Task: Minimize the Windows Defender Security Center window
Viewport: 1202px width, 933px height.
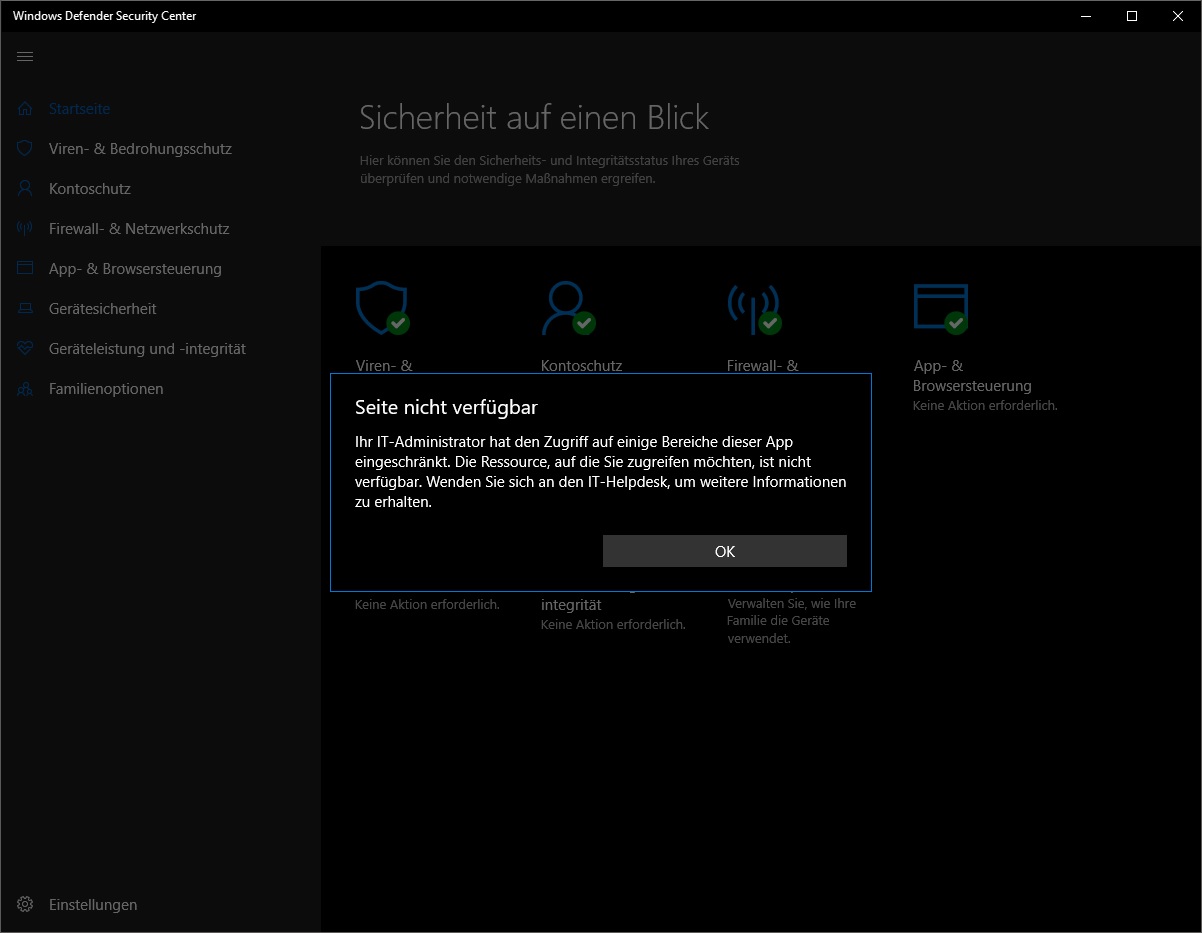Action: pos(1087,16)
